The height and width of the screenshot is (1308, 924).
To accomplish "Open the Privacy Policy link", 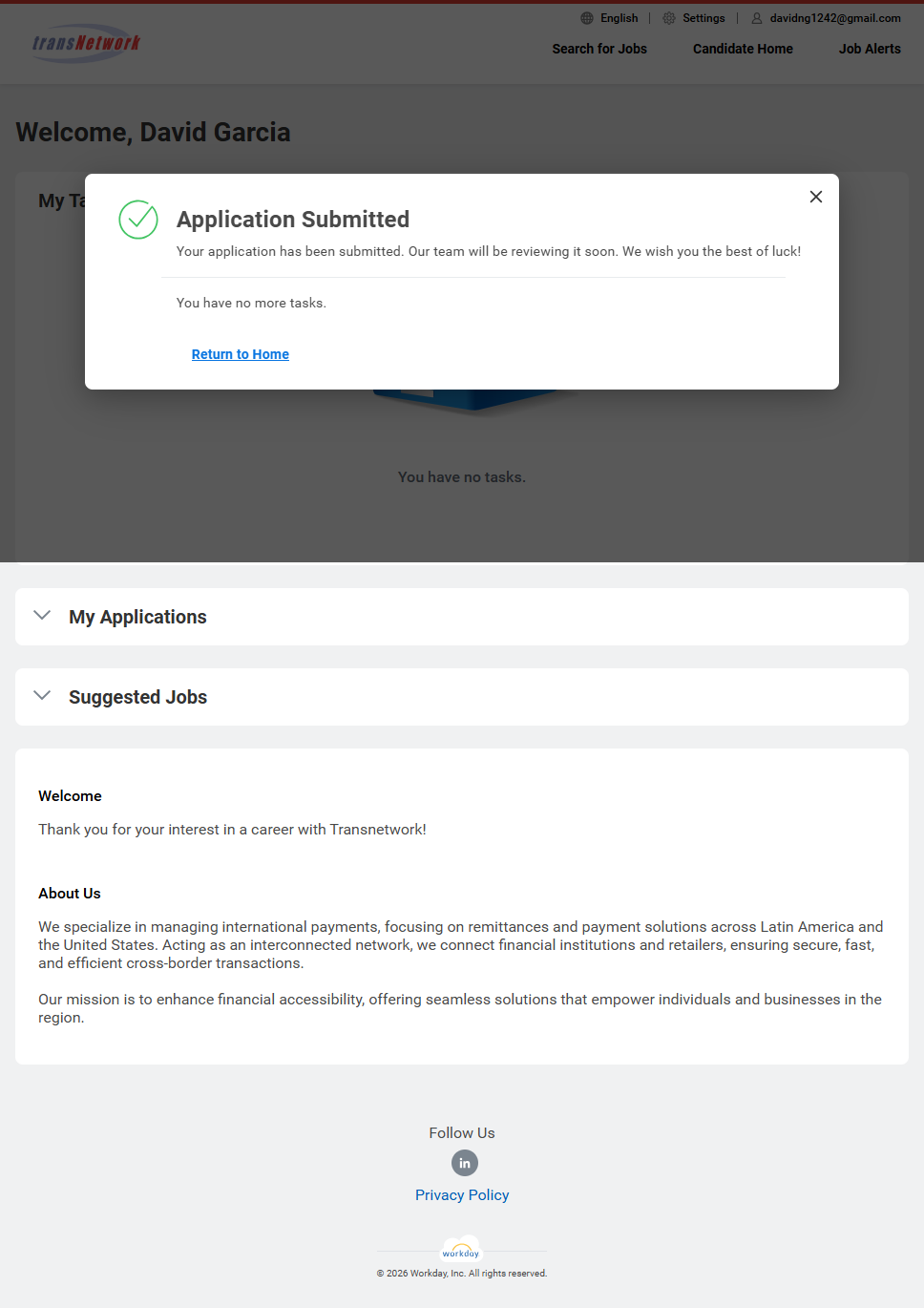I will point(462,1195).
